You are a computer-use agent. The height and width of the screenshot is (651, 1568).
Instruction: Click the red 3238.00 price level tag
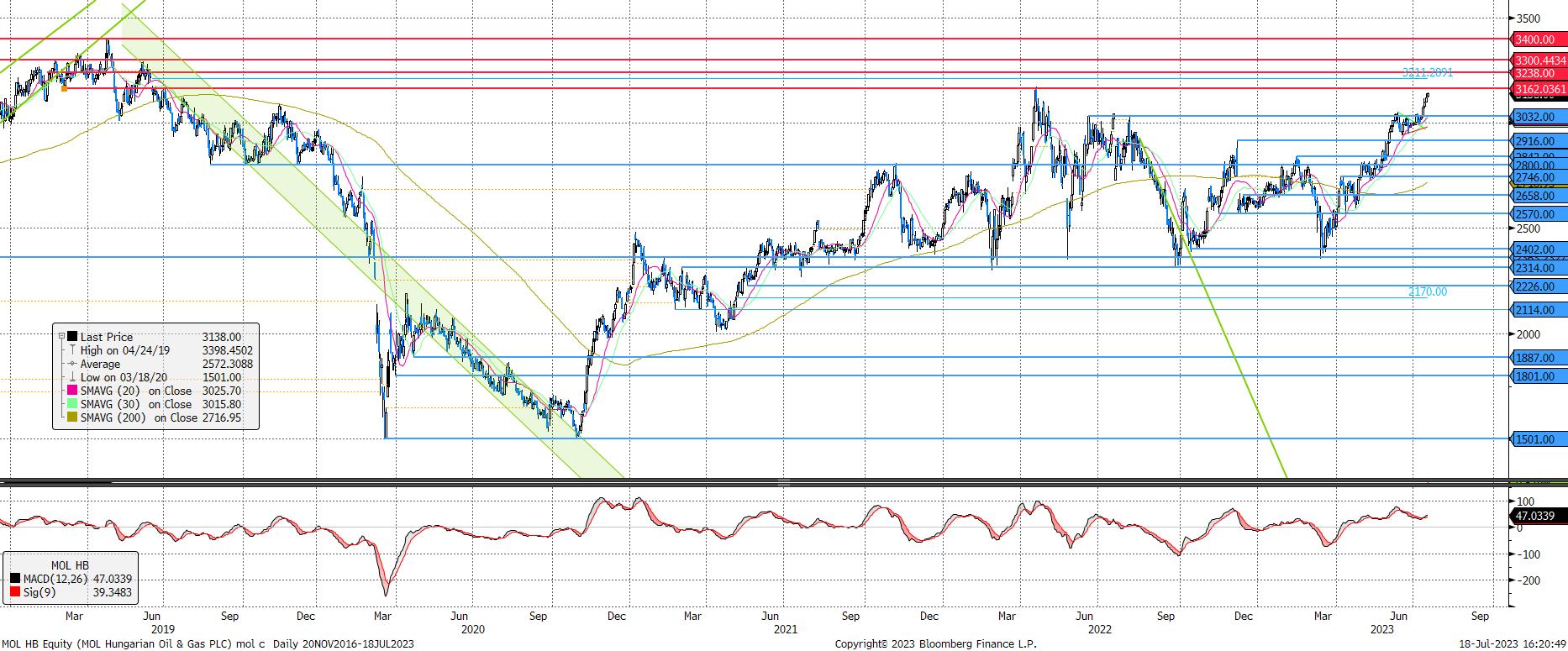click(1539, 74)
